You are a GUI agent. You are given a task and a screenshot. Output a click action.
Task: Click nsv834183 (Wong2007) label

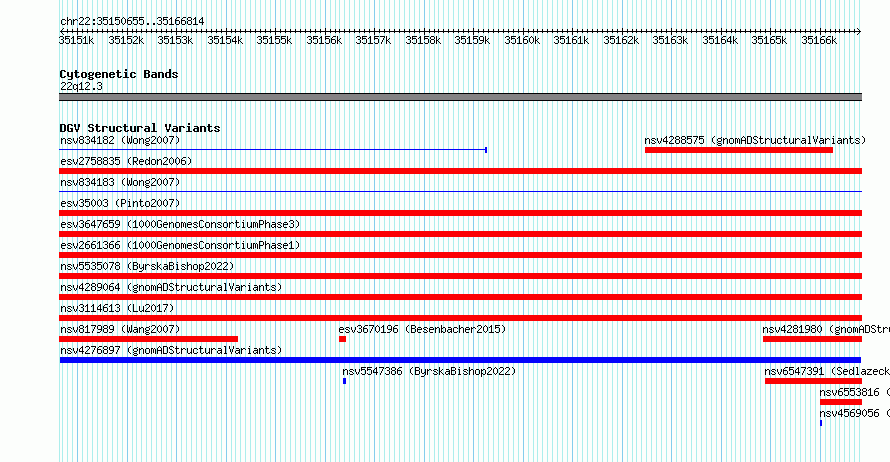click(120, 182)
